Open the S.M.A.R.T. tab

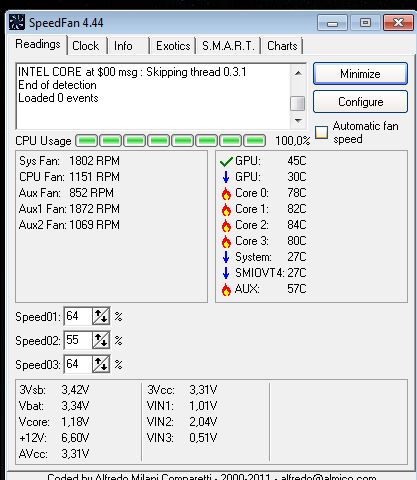(x=228, y=46)
